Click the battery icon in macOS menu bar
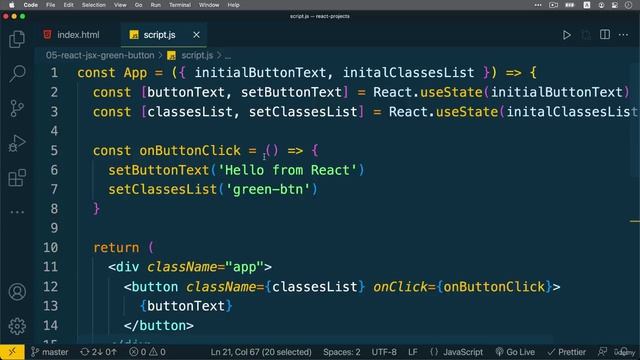Image resolution: width=640 pixels, height=360 pixels. (569, 5)
